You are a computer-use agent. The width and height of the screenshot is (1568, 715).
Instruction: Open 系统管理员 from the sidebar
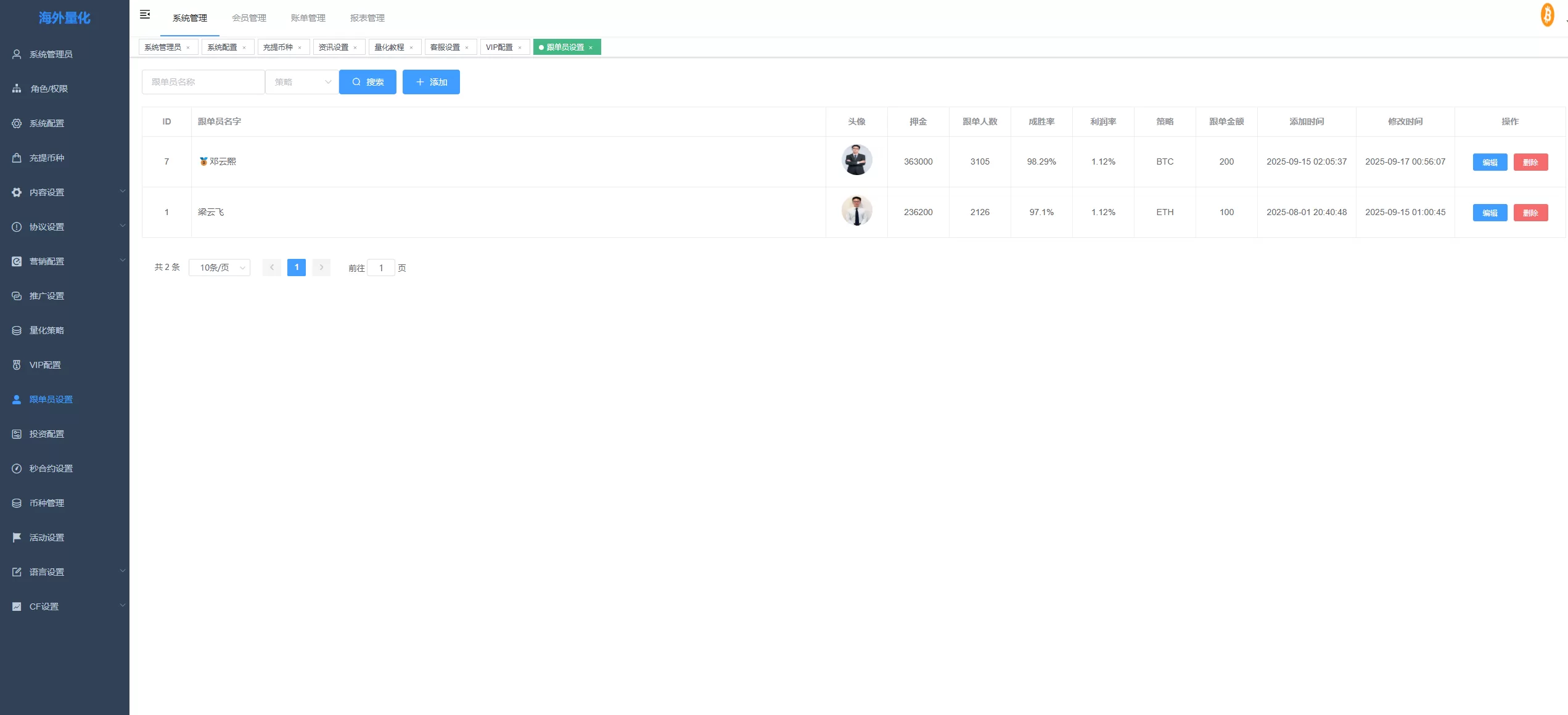(x=51, y=54)
